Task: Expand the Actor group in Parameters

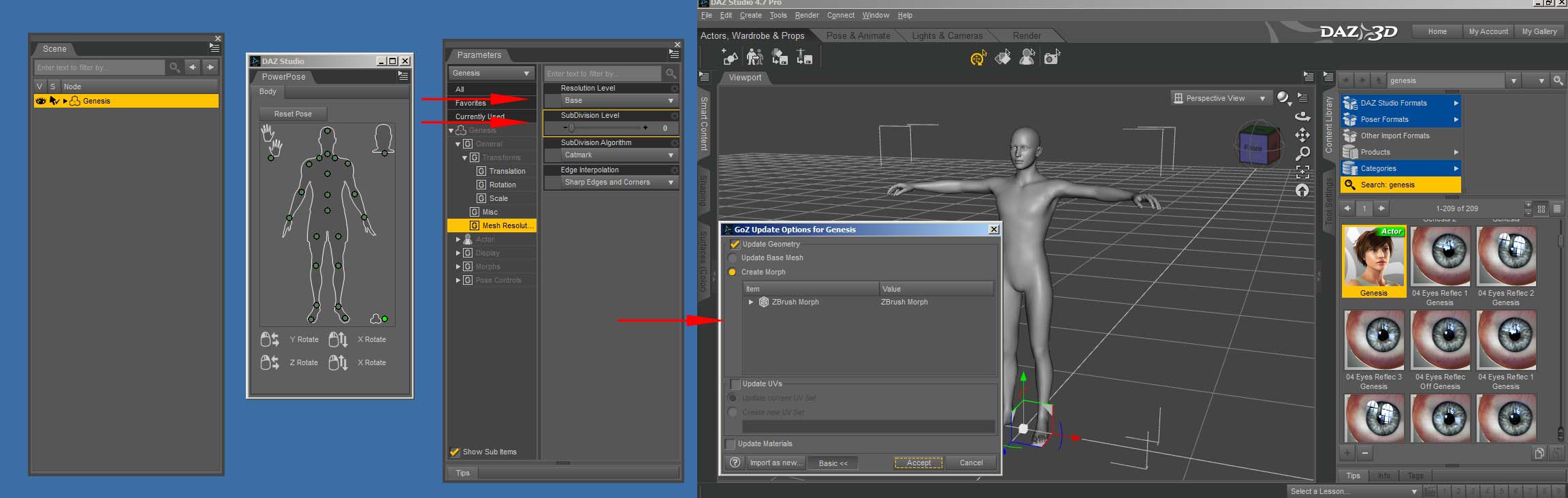Action: pos(458,239)
